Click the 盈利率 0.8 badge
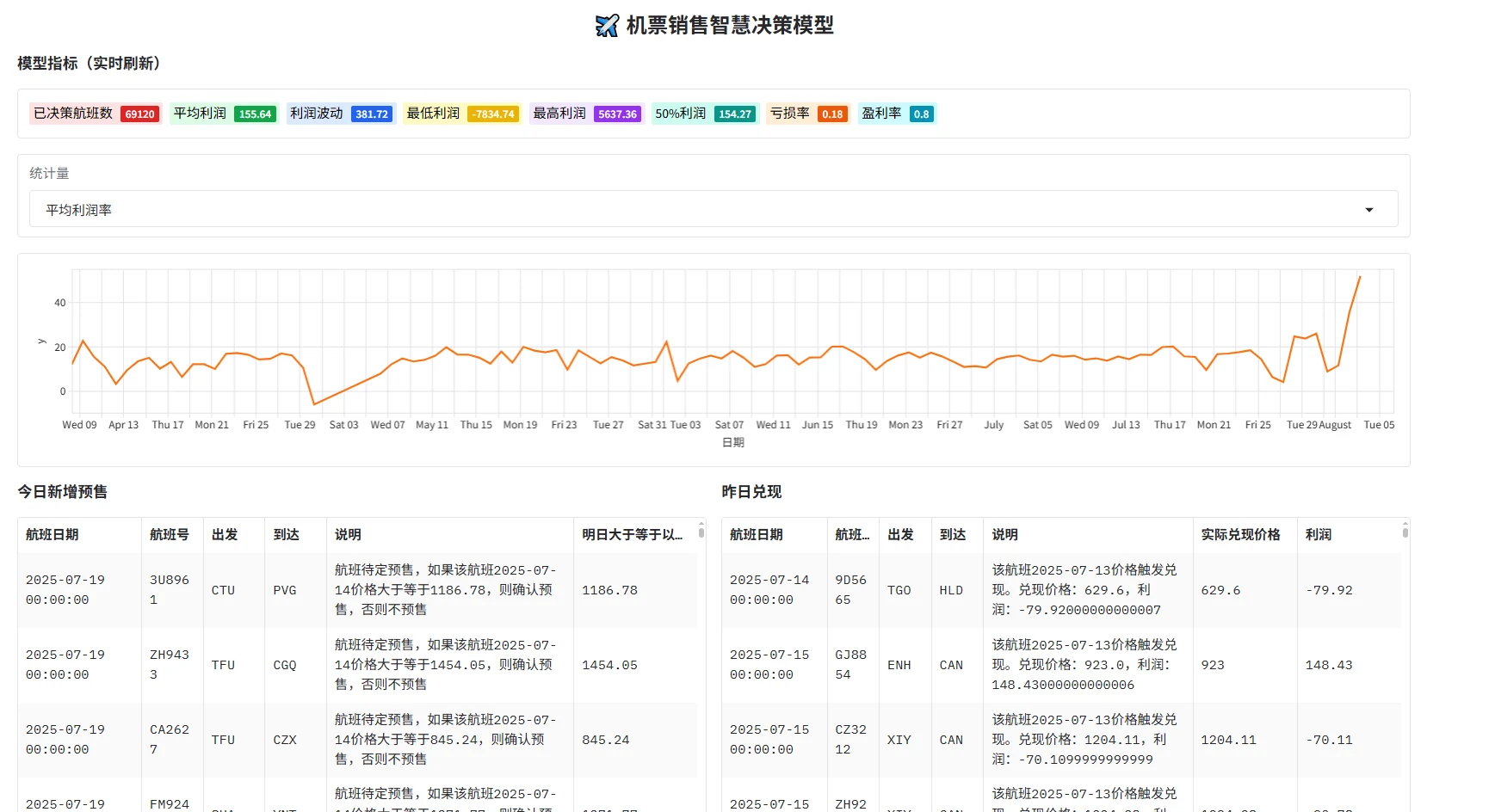Screen dimensions: 1495x812 (x=897, y=114)
